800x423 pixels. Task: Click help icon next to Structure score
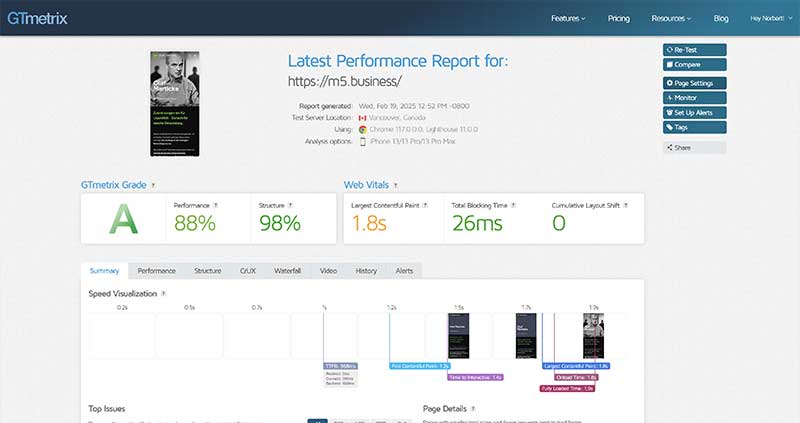[x=291, y=205]
